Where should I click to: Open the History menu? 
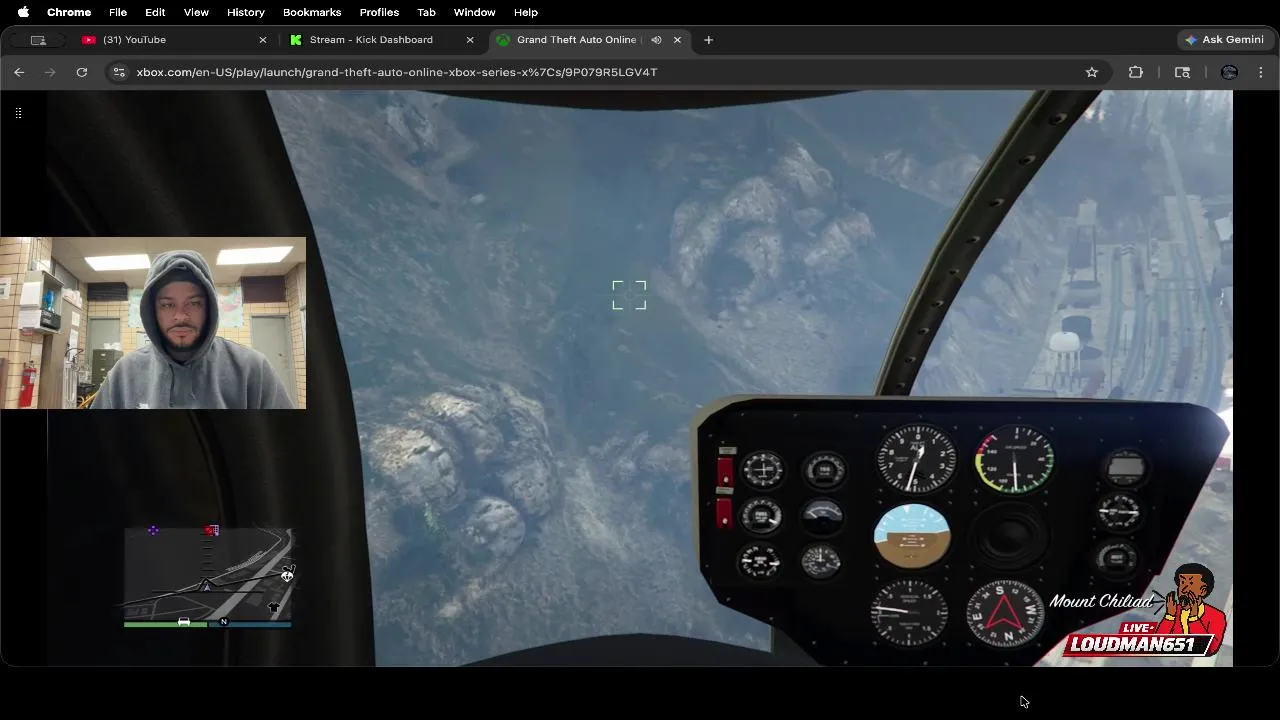coord(245,12)
